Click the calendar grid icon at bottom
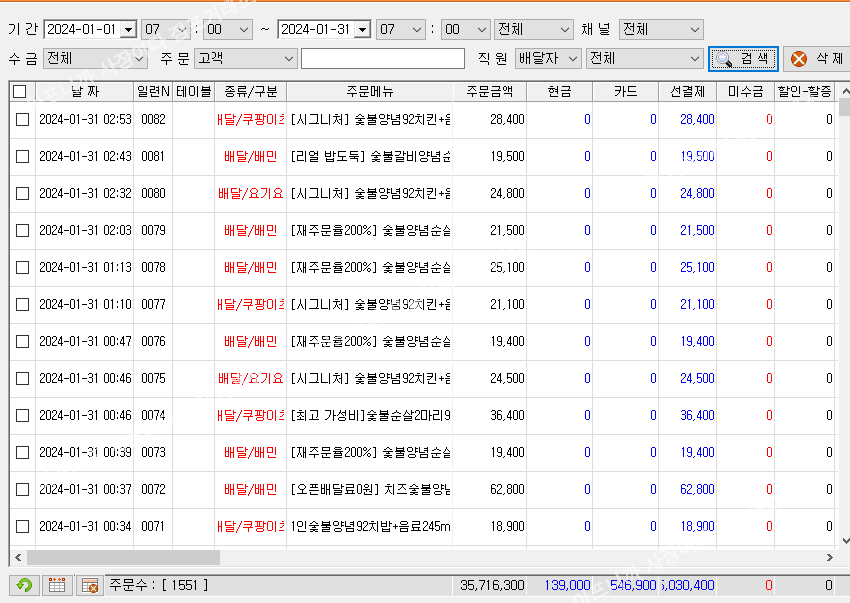 point(57,585)
